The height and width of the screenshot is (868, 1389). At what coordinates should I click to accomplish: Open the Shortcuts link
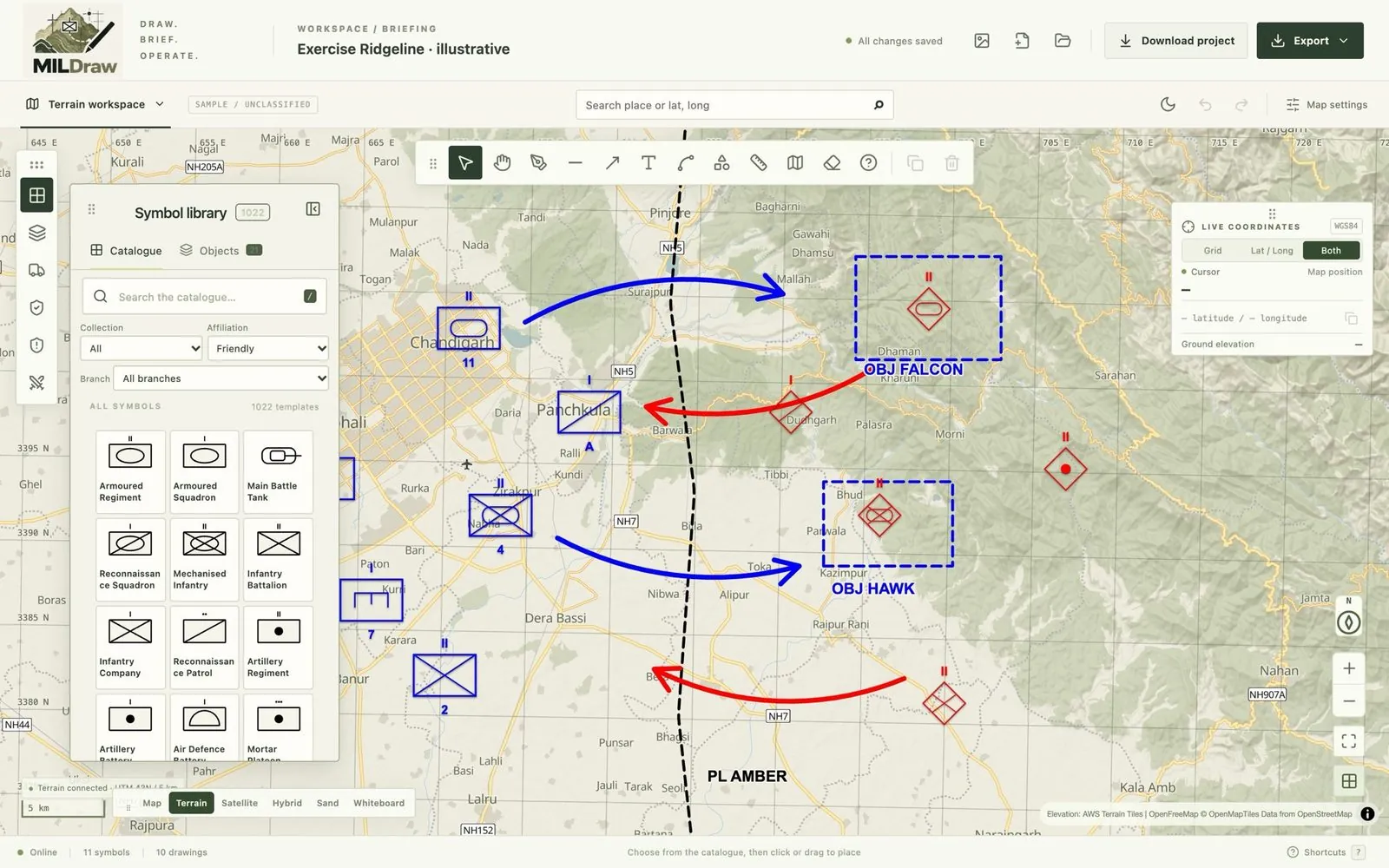coord(1326,852)
